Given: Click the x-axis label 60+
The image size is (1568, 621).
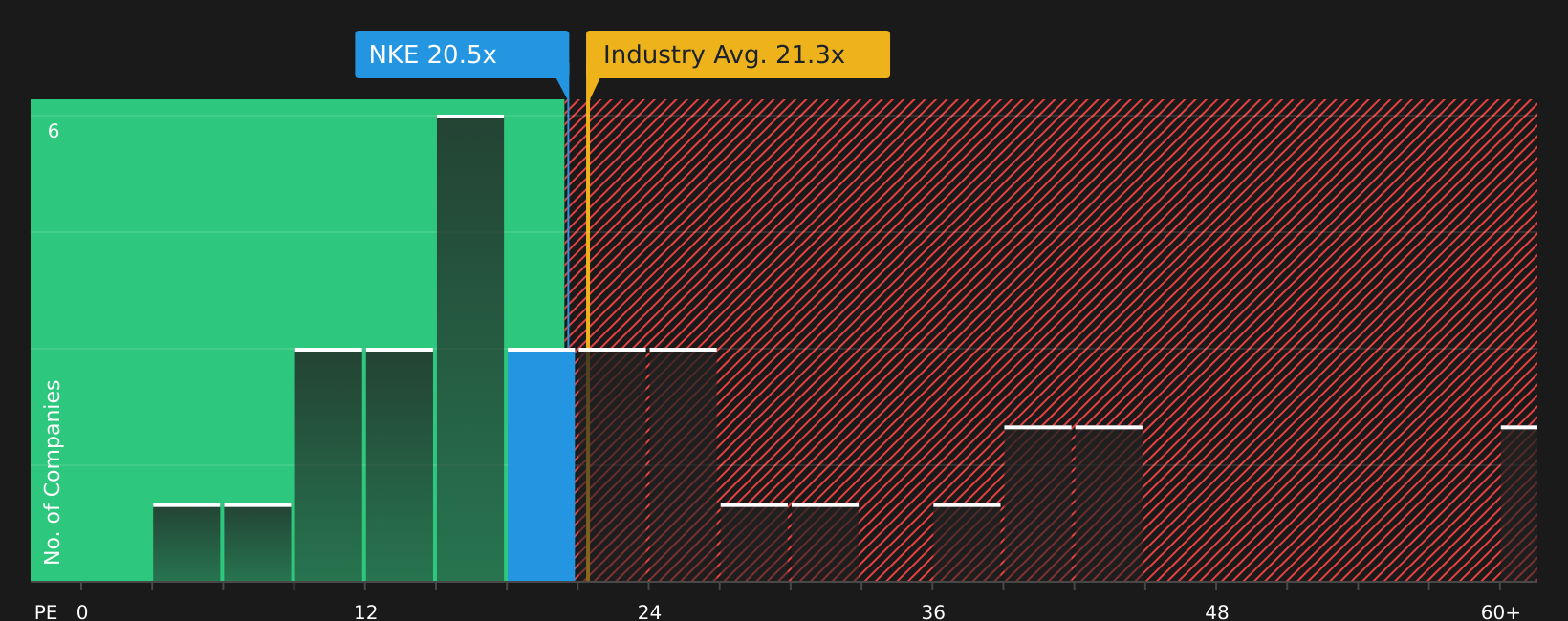Looking at the screenshot, I should click(x=1500, y=612).
